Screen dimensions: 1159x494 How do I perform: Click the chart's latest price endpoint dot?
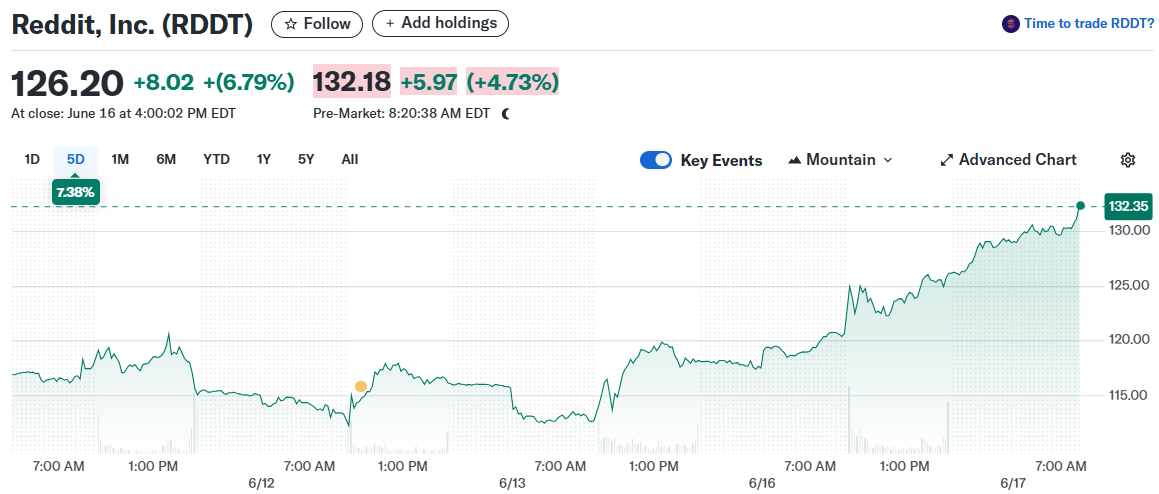pyautogui.click(x=1081, y=206)
